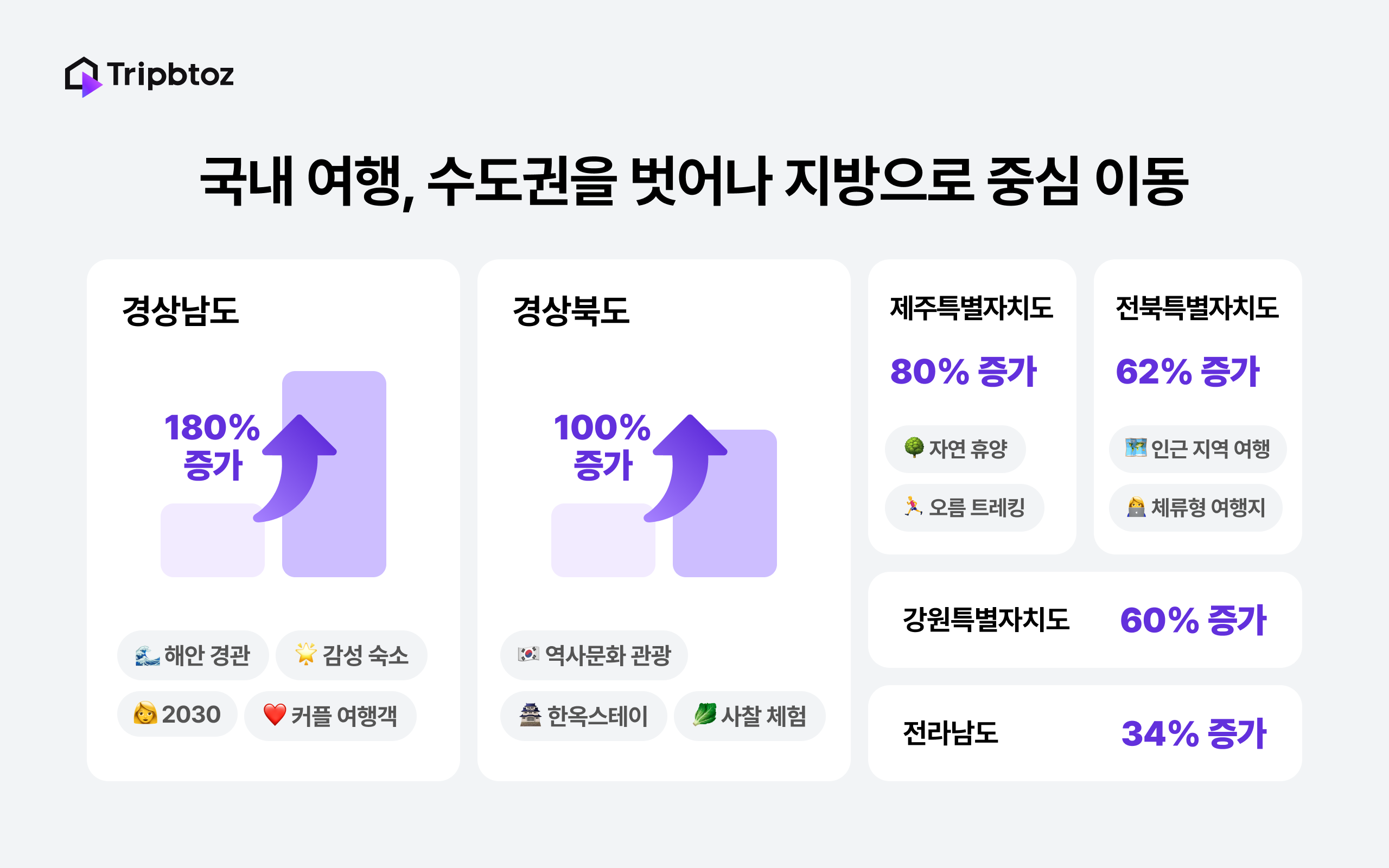Click the 전라남도 34% 증가 card
The height and width of the screenshot is (868, 1389).
[1084, 733]
